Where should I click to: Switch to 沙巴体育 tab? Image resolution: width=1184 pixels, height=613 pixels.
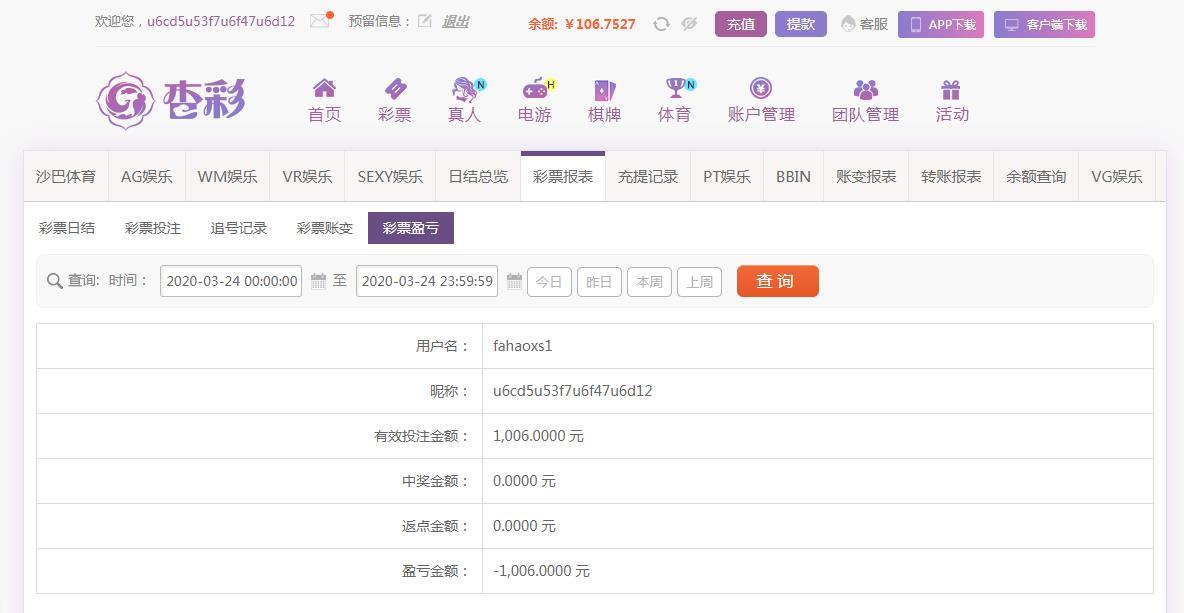[x=66, y=177]
